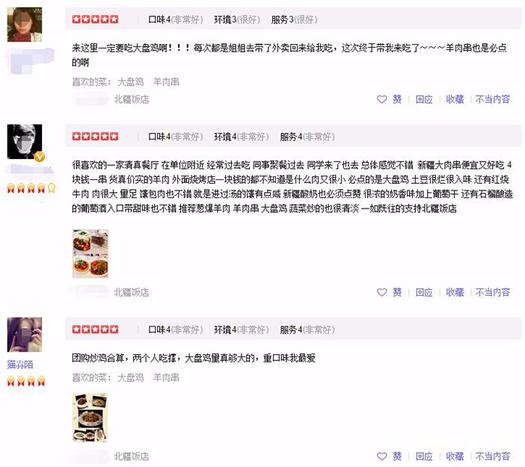
Task: Click the second reviewer's level medal icons
Action: [31, 188]
